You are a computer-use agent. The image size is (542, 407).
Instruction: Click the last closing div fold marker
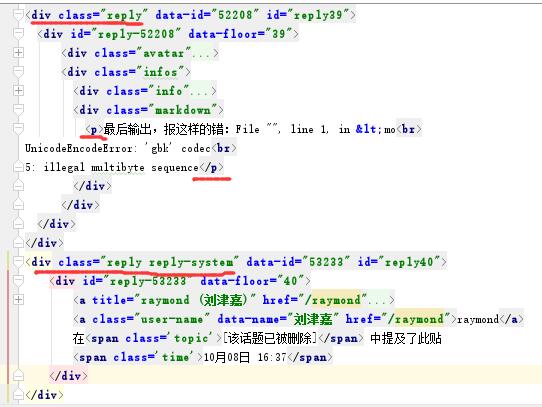[18, 395]
